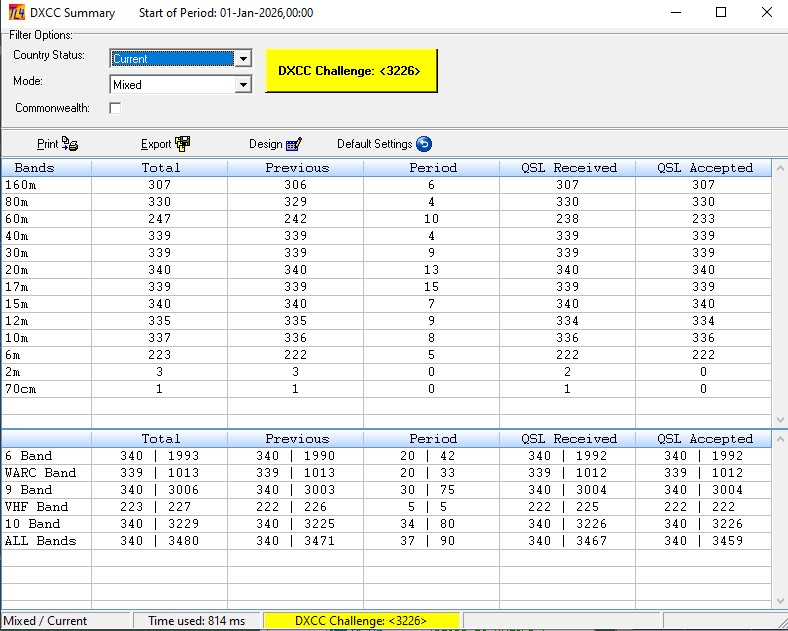Viewport: 788px width, 631px height.
Task: Click the 60m Total value 247
Action: pyautogui.click(x=159, y=219)
